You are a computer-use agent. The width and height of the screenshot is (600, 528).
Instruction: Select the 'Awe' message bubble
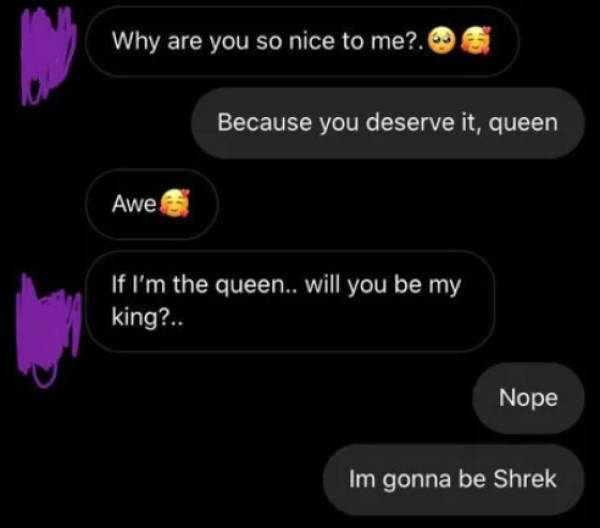coord(152,204)
